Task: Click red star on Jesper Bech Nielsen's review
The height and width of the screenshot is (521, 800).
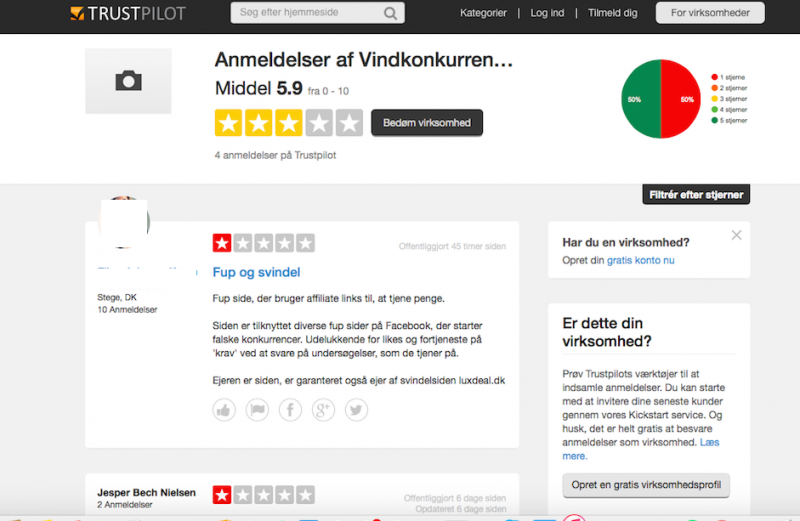Action: 222,495
